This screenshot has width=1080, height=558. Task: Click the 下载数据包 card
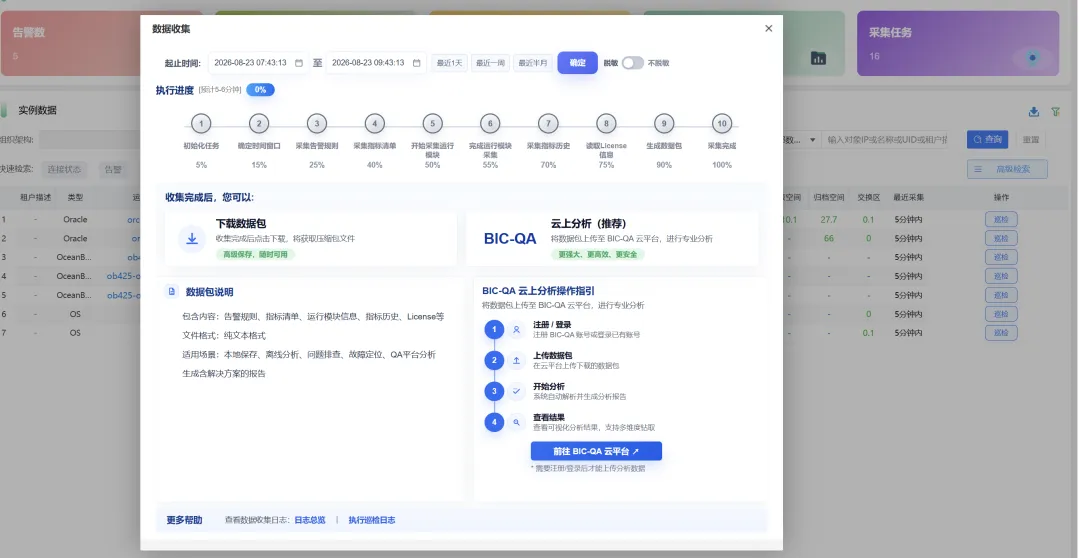pyautogui.click(x=311, y=238)
